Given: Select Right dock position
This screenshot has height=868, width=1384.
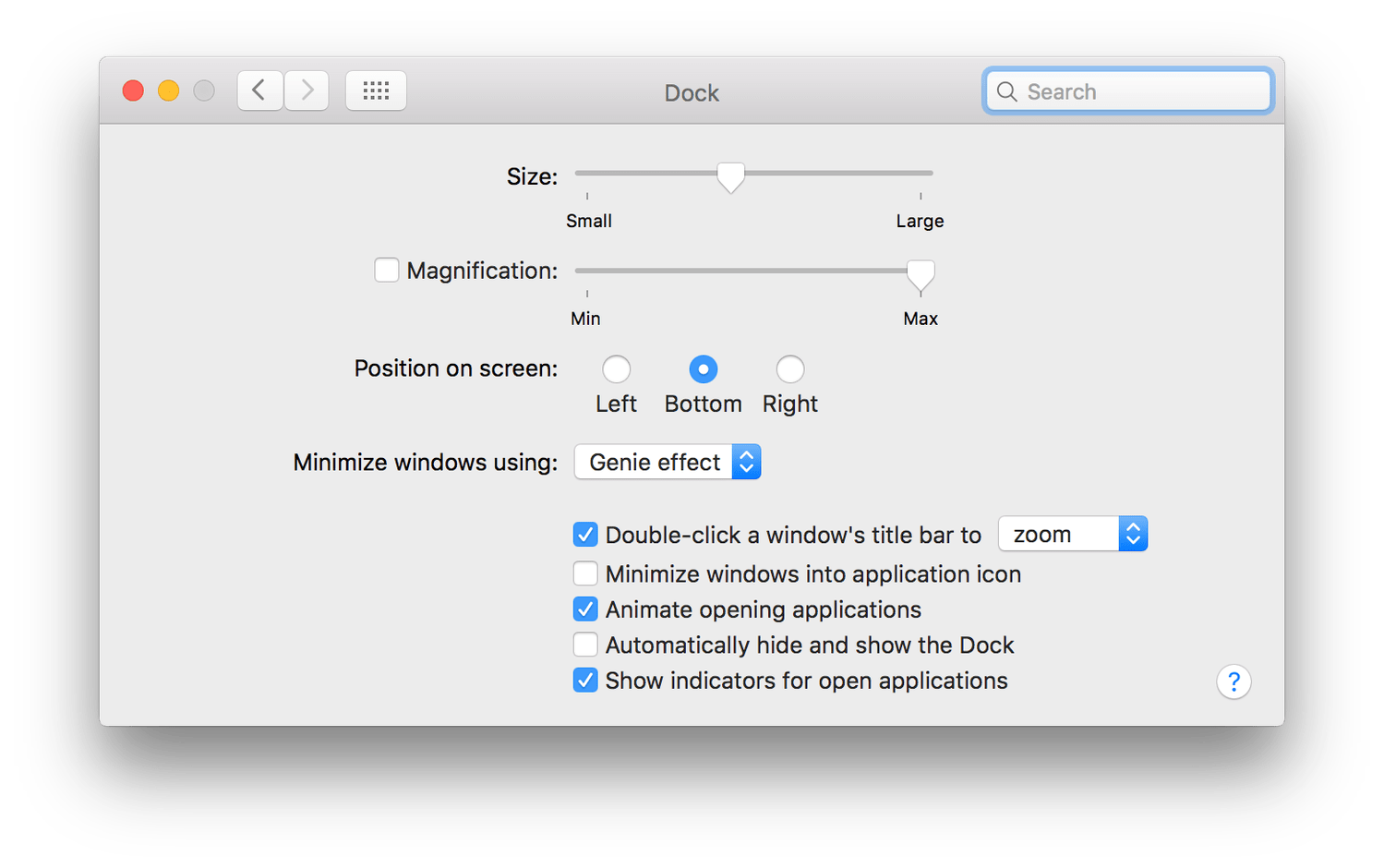Looking at the screenshot, I should tap(790, 369).
